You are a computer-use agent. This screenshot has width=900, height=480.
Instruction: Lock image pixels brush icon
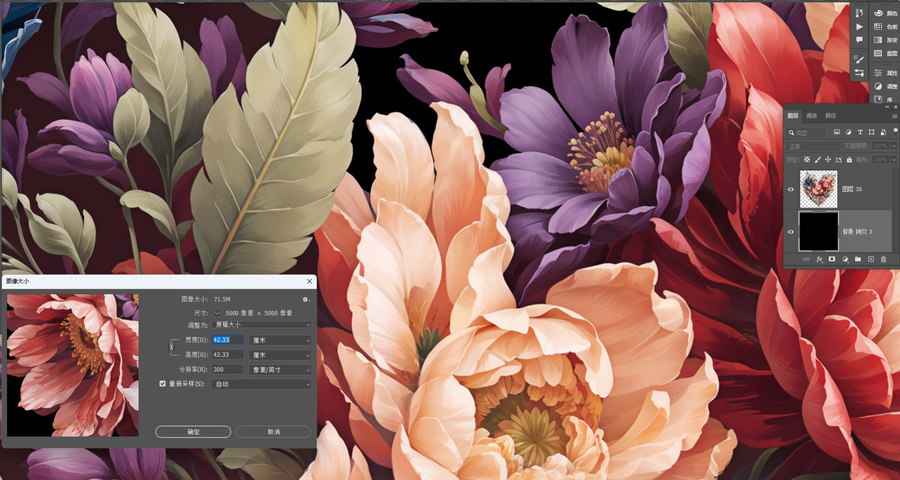[x=818, y=159]
